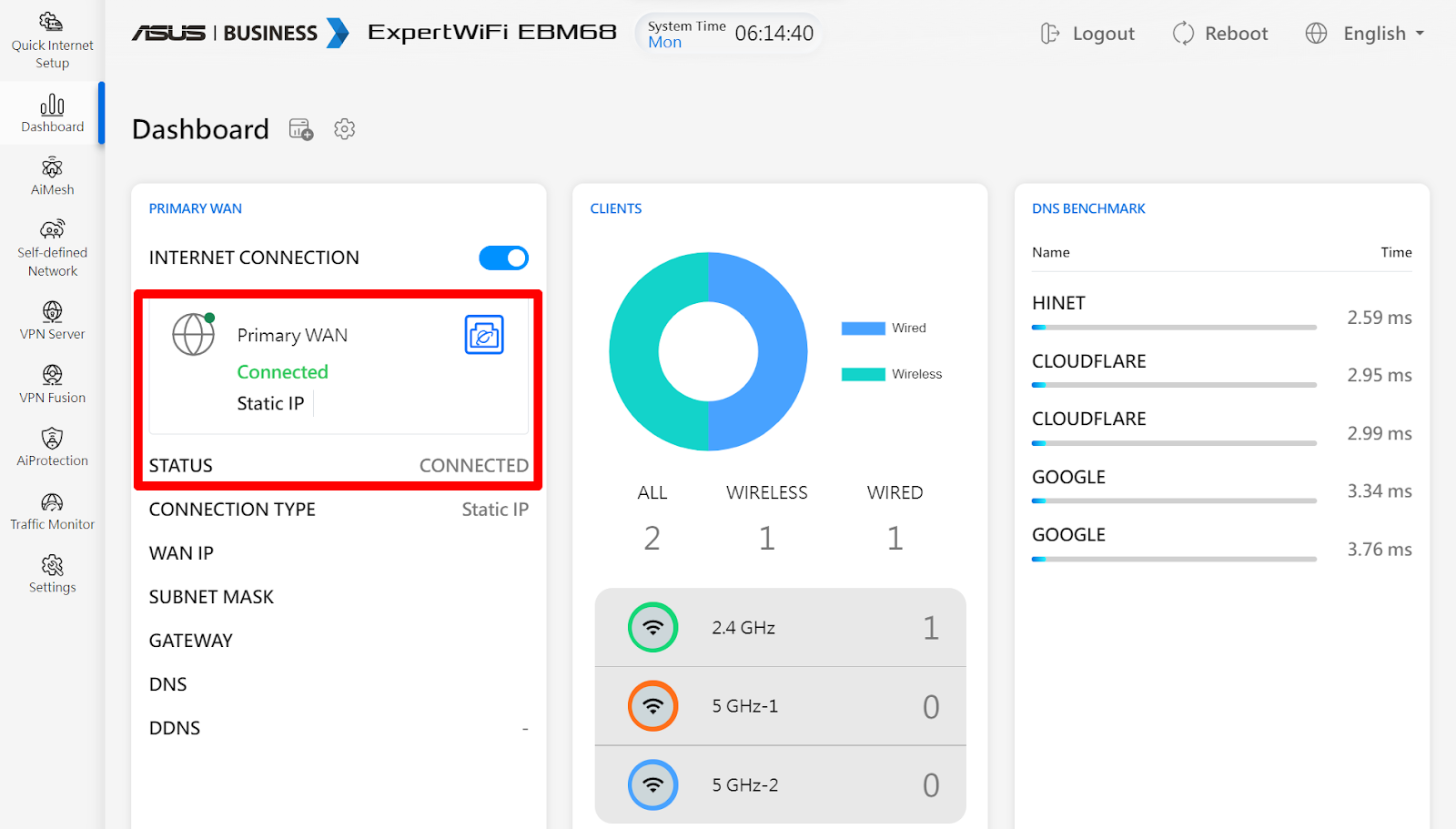Click the green Connected status text

point(282,372)
